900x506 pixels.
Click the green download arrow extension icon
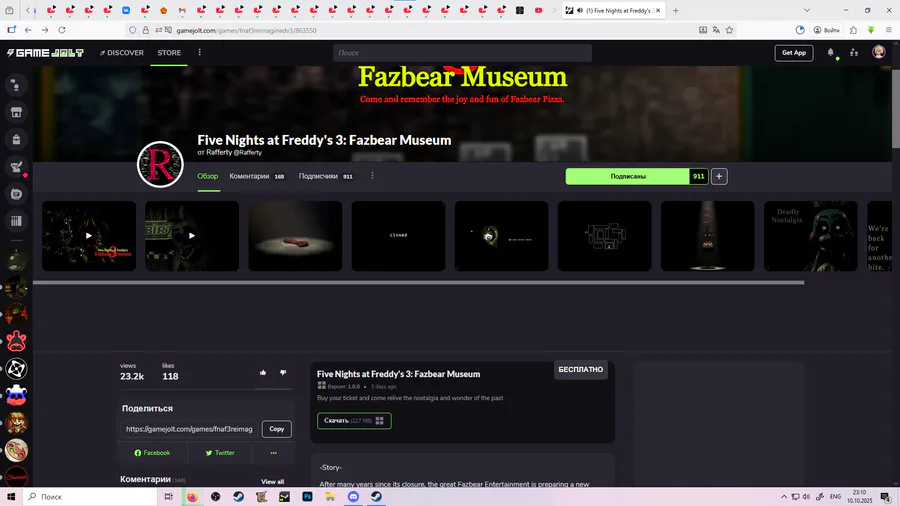[871, 30]
